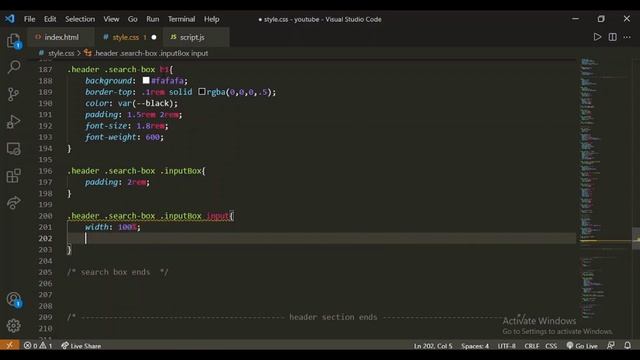
Task: Click Ln 202, Col 5 cursor position
Action: point(433,346)
